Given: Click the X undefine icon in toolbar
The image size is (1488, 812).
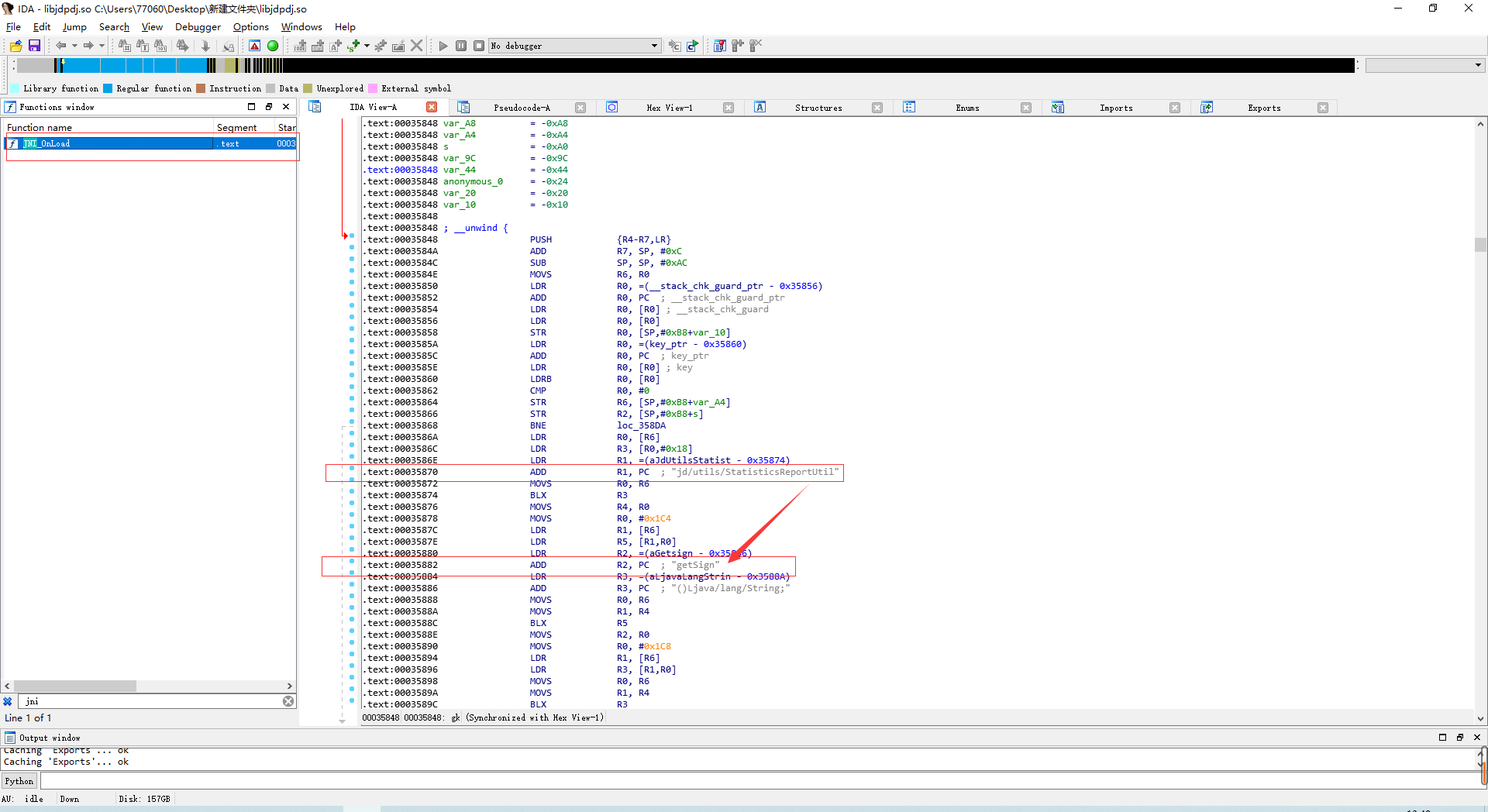Looking at the screenshot, I should (x=416, y=46).
